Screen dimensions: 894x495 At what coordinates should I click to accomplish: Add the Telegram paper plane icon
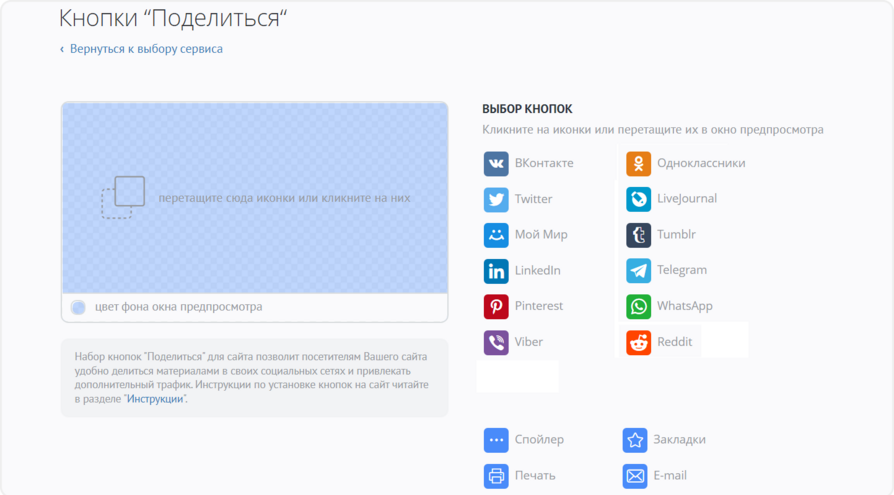(638, 270)
